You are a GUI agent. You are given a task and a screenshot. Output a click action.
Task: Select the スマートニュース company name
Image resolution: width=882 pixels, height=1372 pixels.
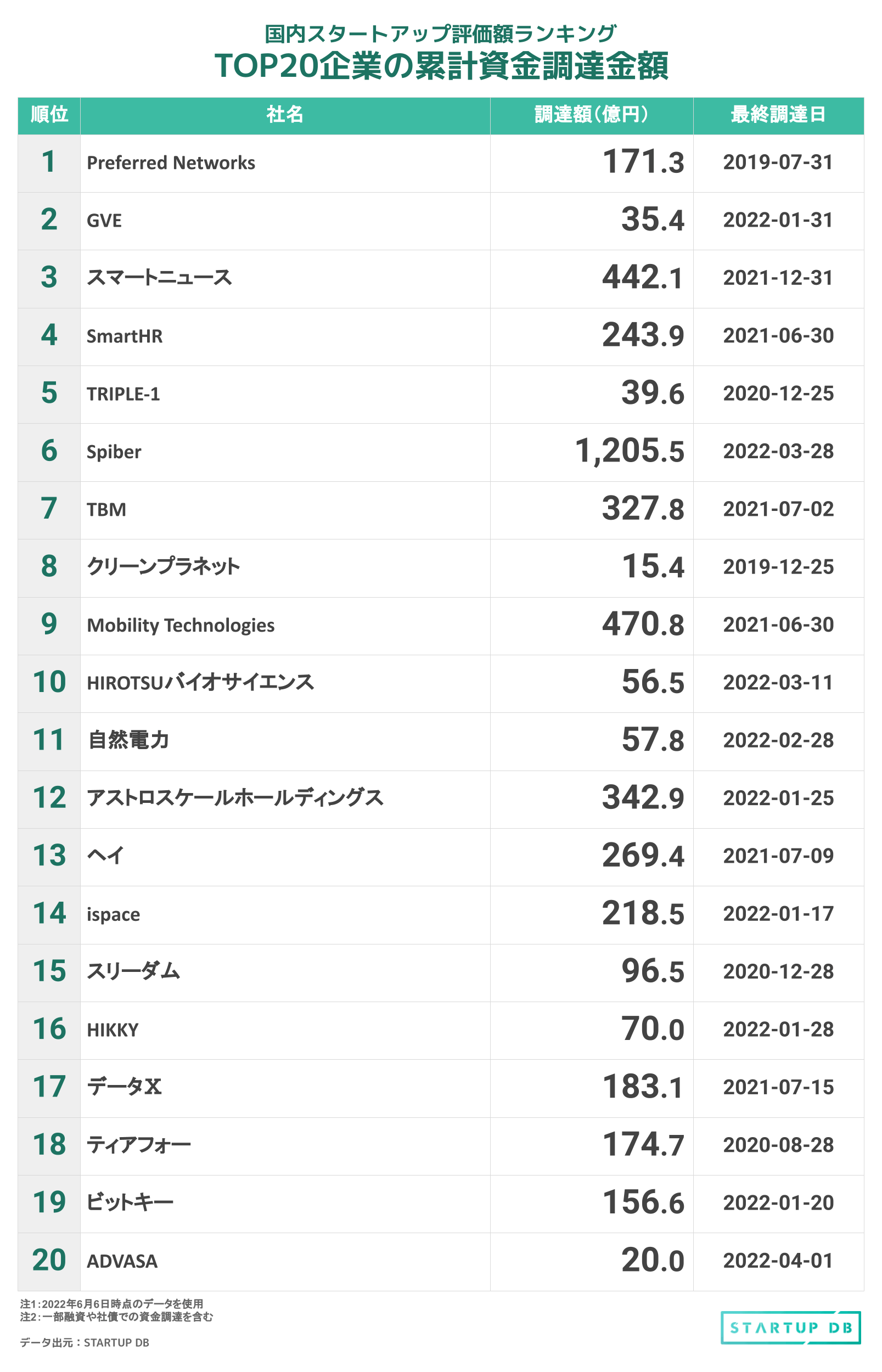point(159,278)
